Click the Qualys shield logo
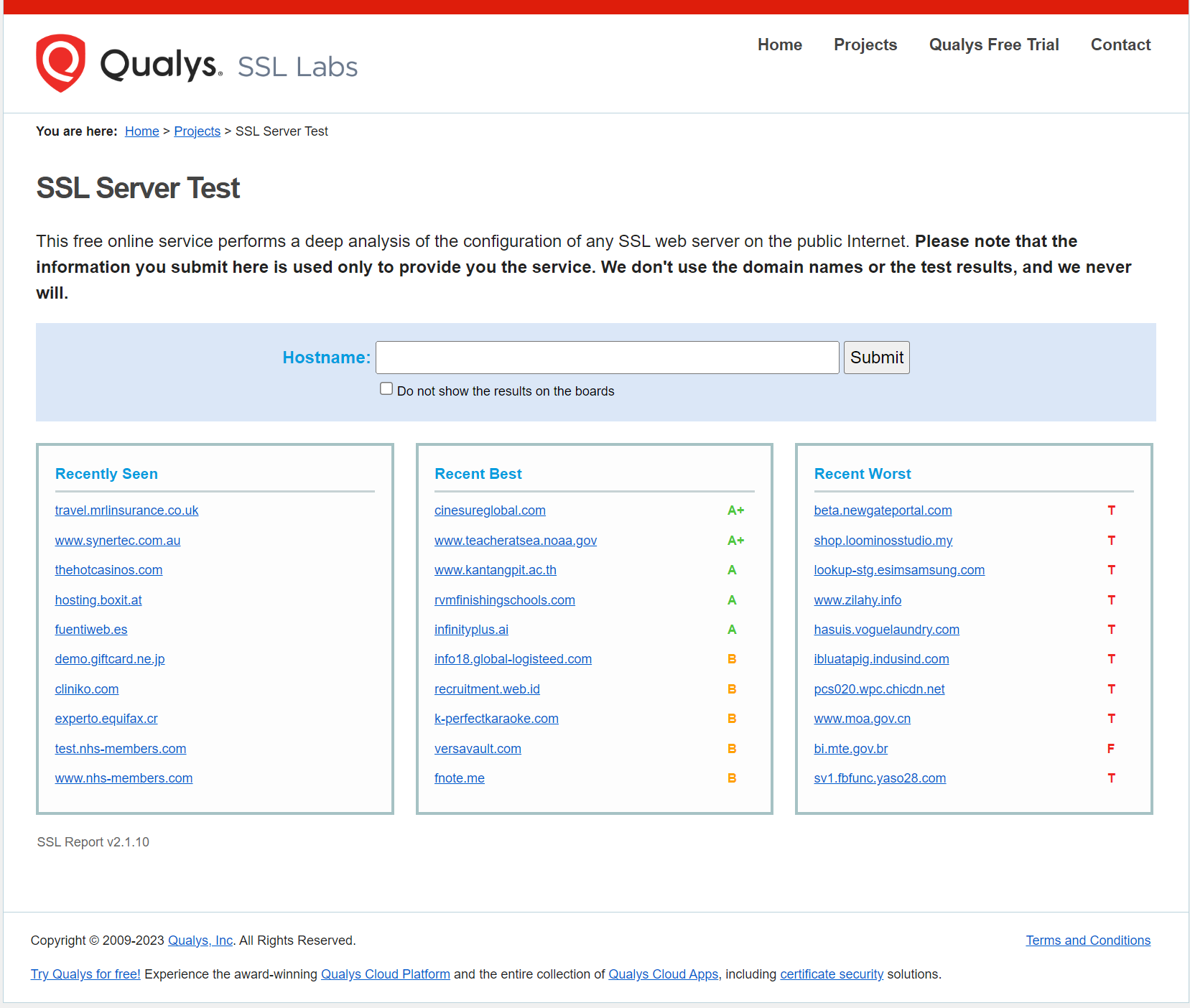This screenshot has height=1008, width=1190. [x=60, y=63]
